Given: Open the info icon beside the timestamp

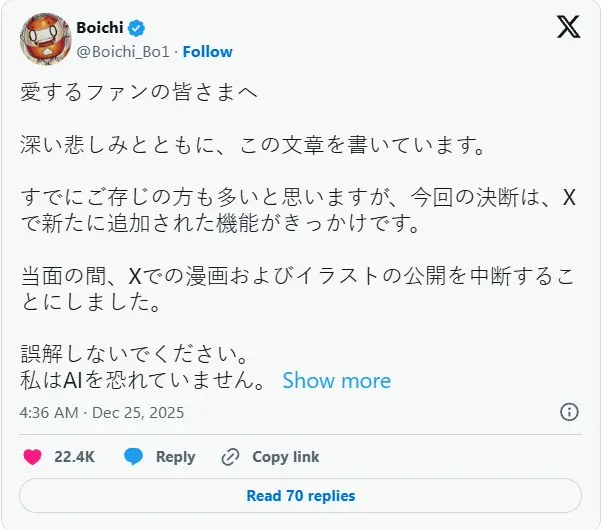Looking at the screenshot, I should (x=569, y=412).
